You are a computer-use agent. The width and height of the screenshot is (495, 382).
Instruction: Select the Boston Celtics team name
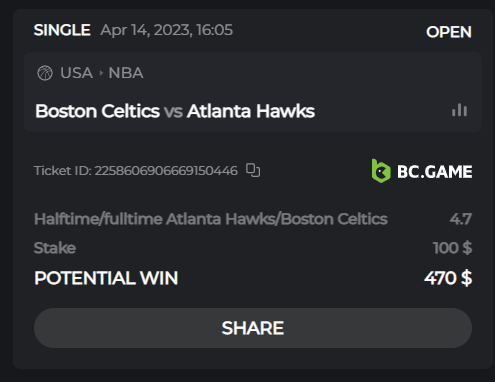pos(97,111)
